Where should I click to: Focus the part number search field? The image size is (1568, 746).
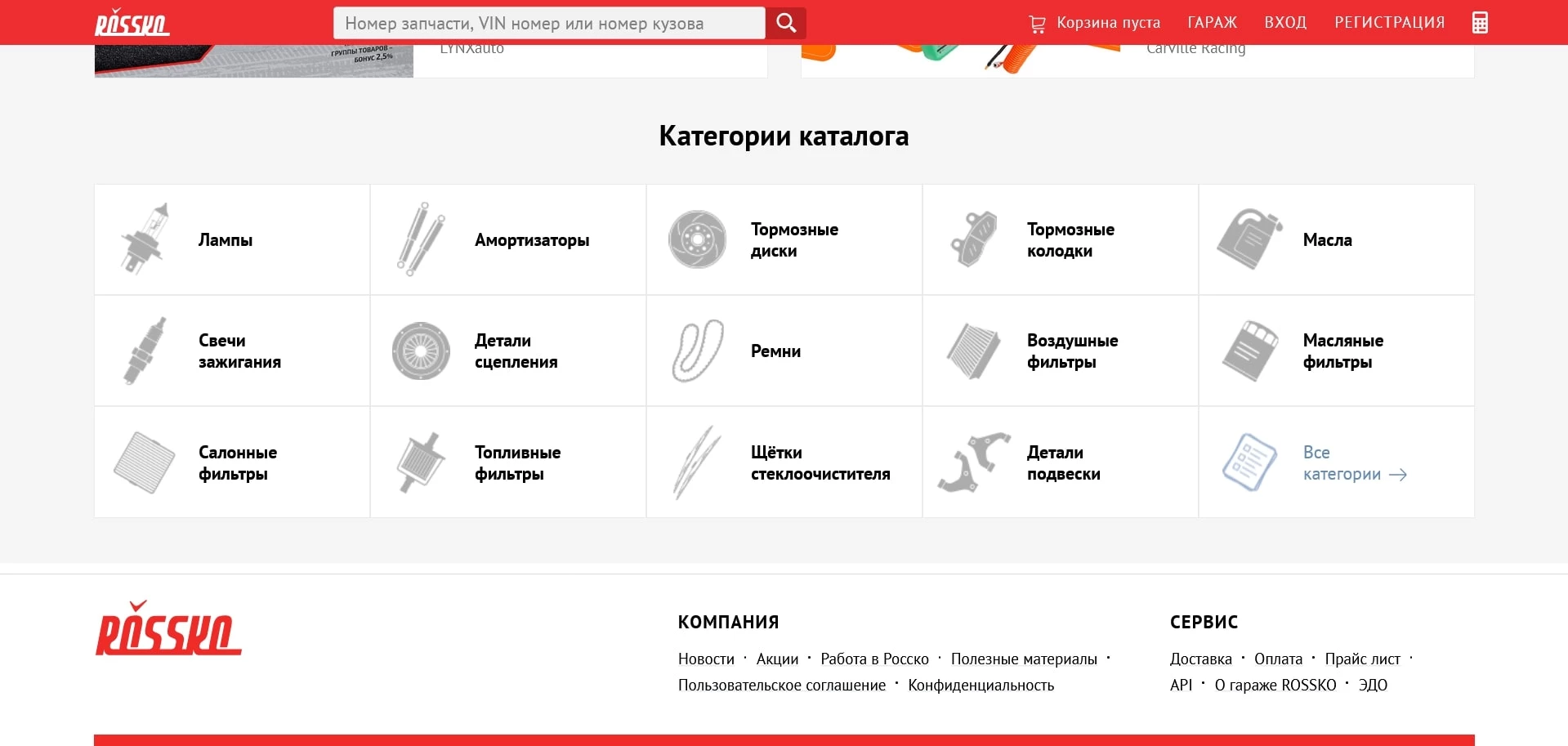coord(549,23)
